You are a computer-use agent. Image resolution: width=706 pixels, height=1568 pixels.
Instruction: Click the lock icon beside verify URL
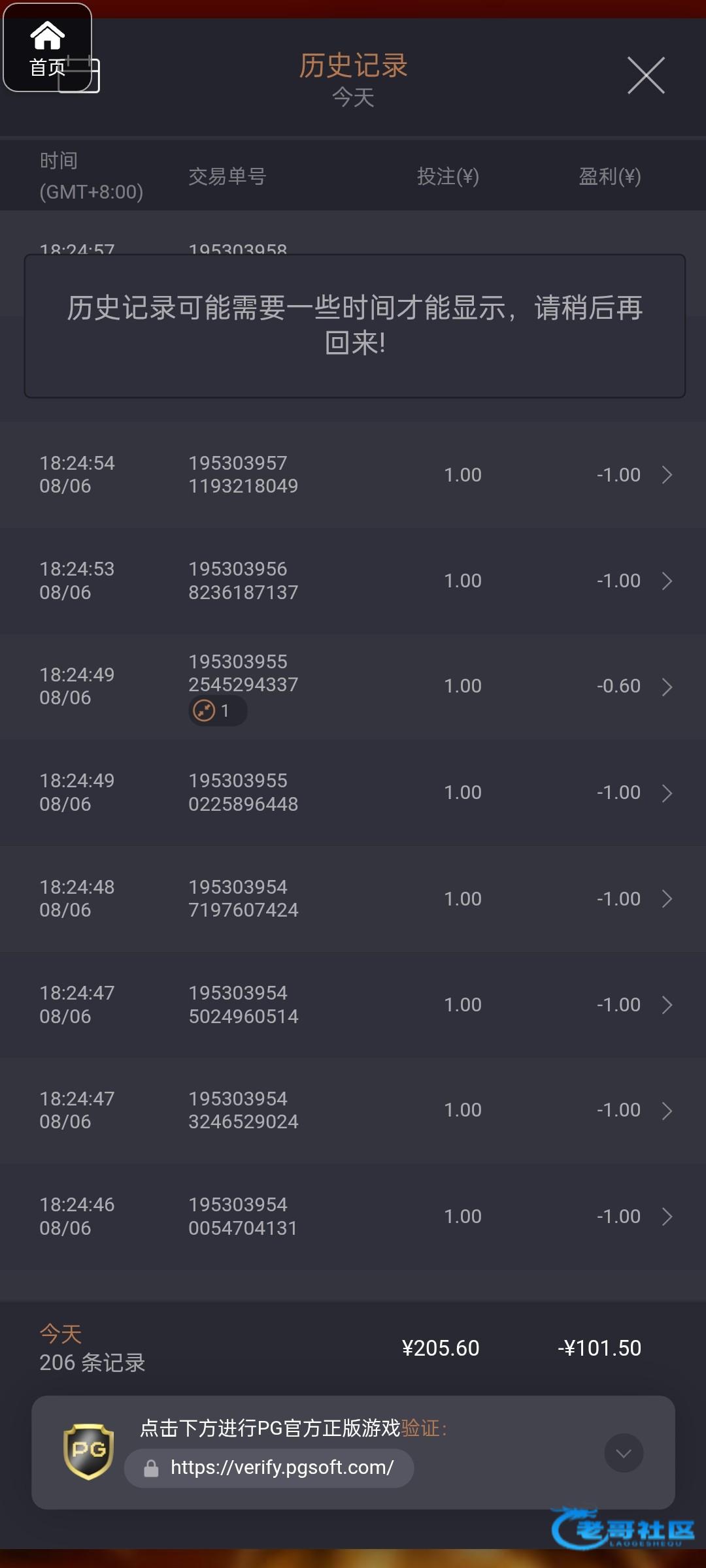[x=151, y=1469]
